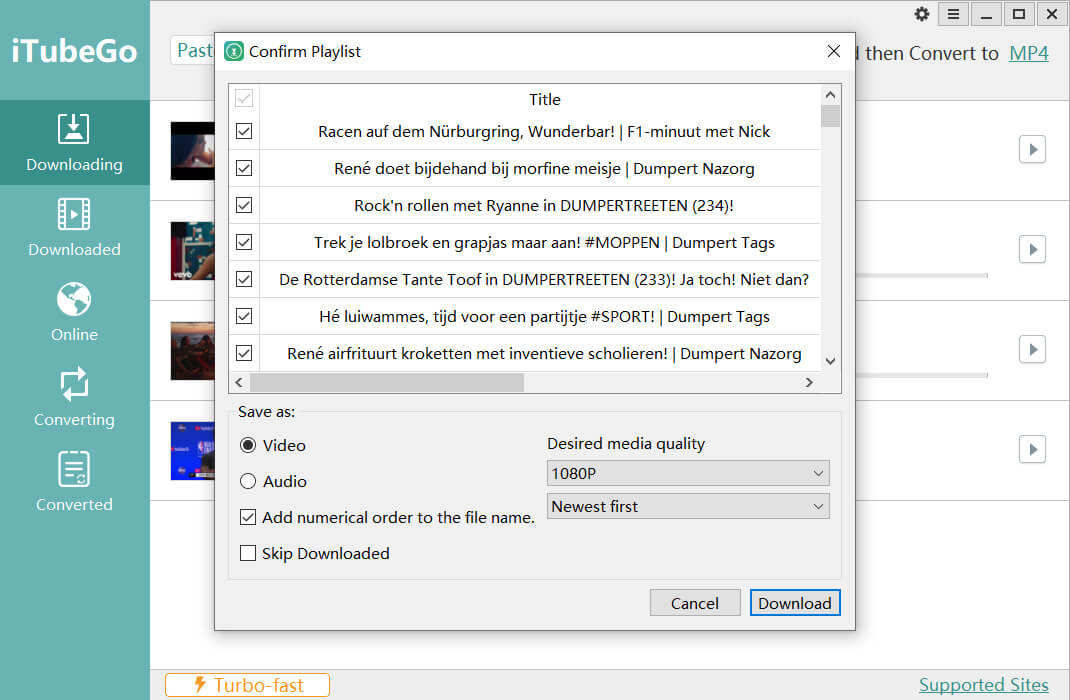Switch to the Downloaded tab label

point(74,250)
